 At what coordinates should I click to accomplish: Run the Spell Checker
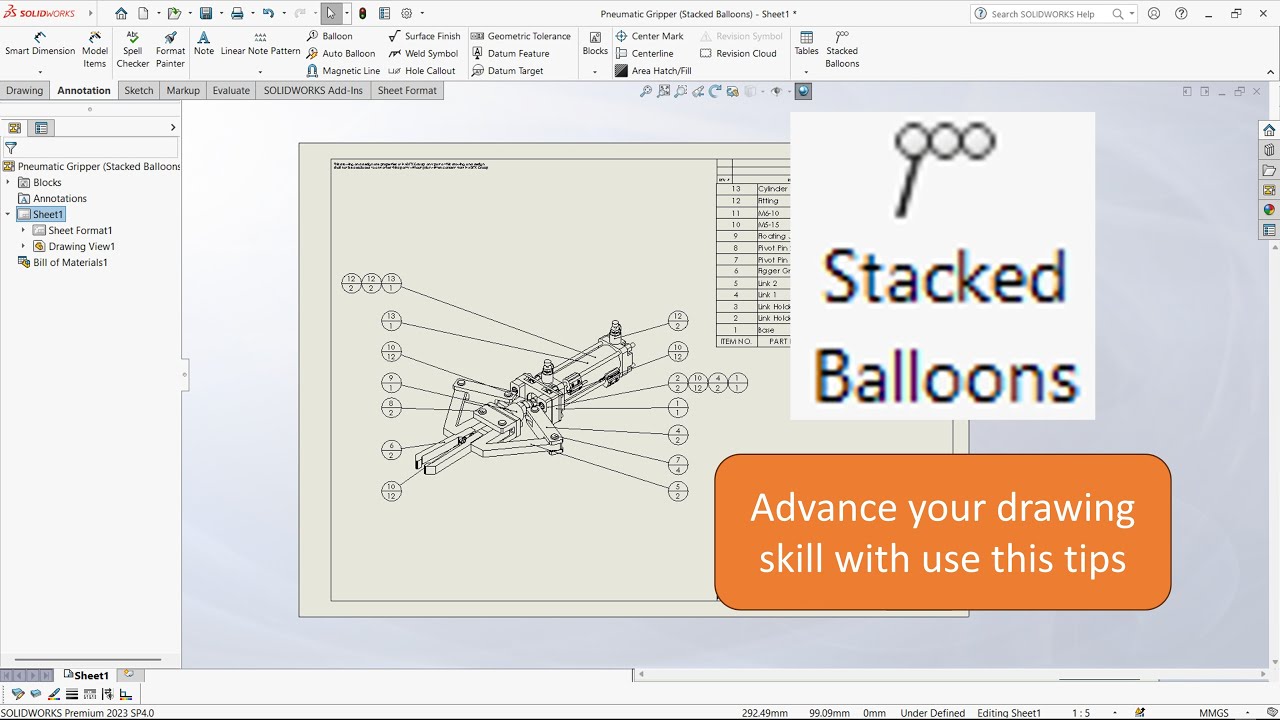(x=132, y=50)
